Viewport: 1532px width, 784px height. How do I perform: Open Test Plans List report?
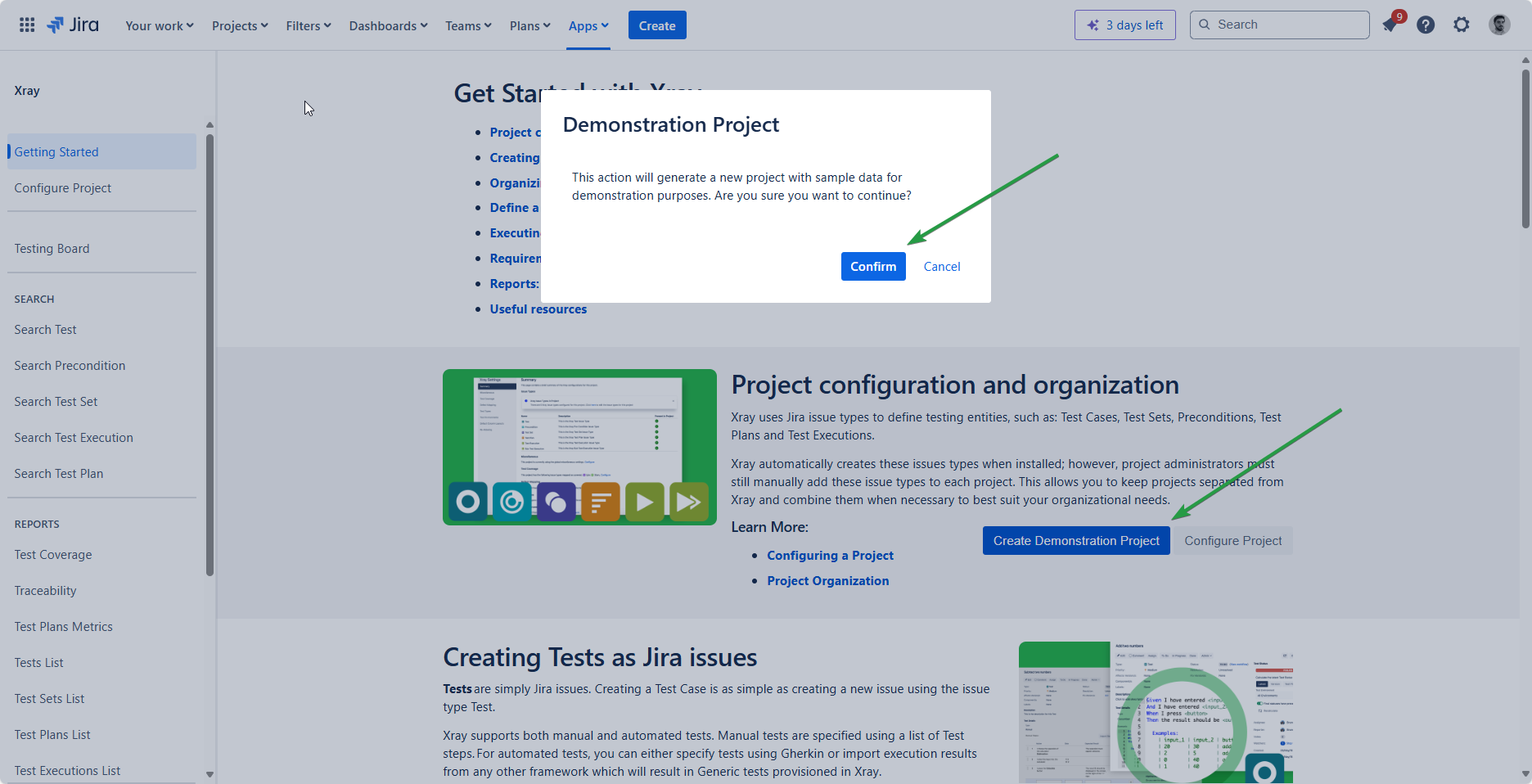coord(101,734)
